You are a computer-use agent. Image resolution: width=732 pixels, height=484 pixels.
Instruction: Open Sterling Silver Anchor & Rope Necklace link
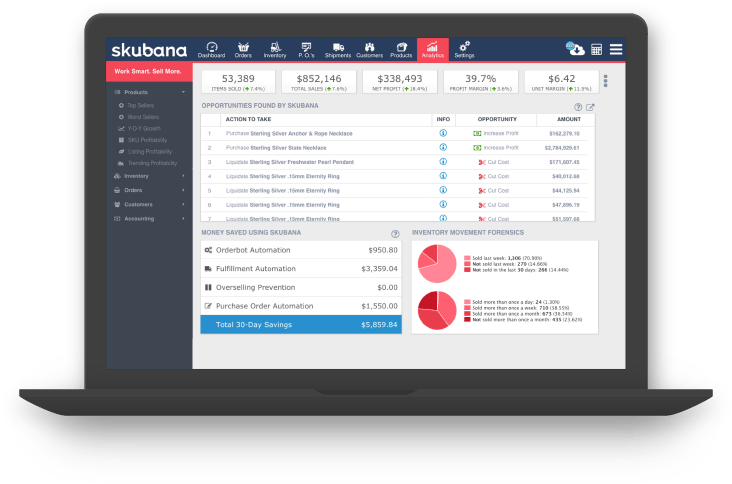301,133
